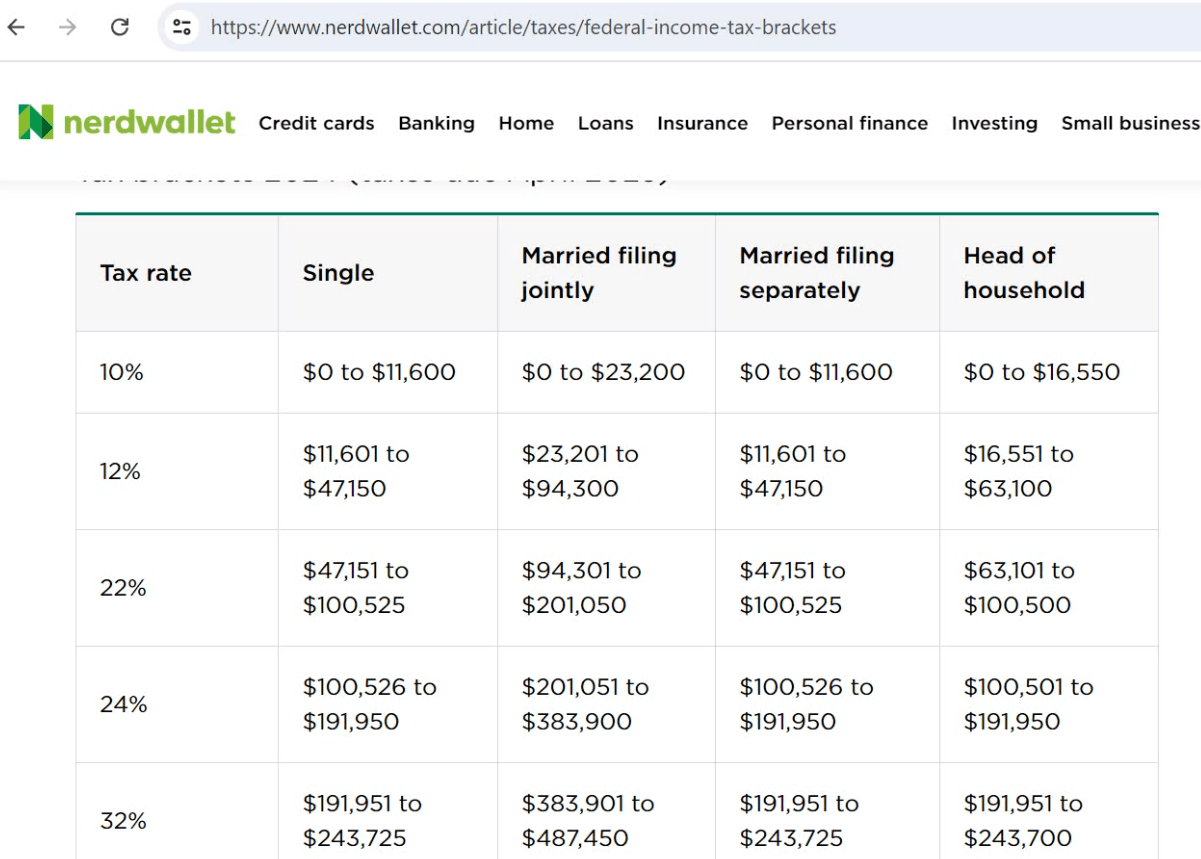Click the $94,301 to $201,050 cell
Viewport: 1201px width, 859px height.
[607, 588]
